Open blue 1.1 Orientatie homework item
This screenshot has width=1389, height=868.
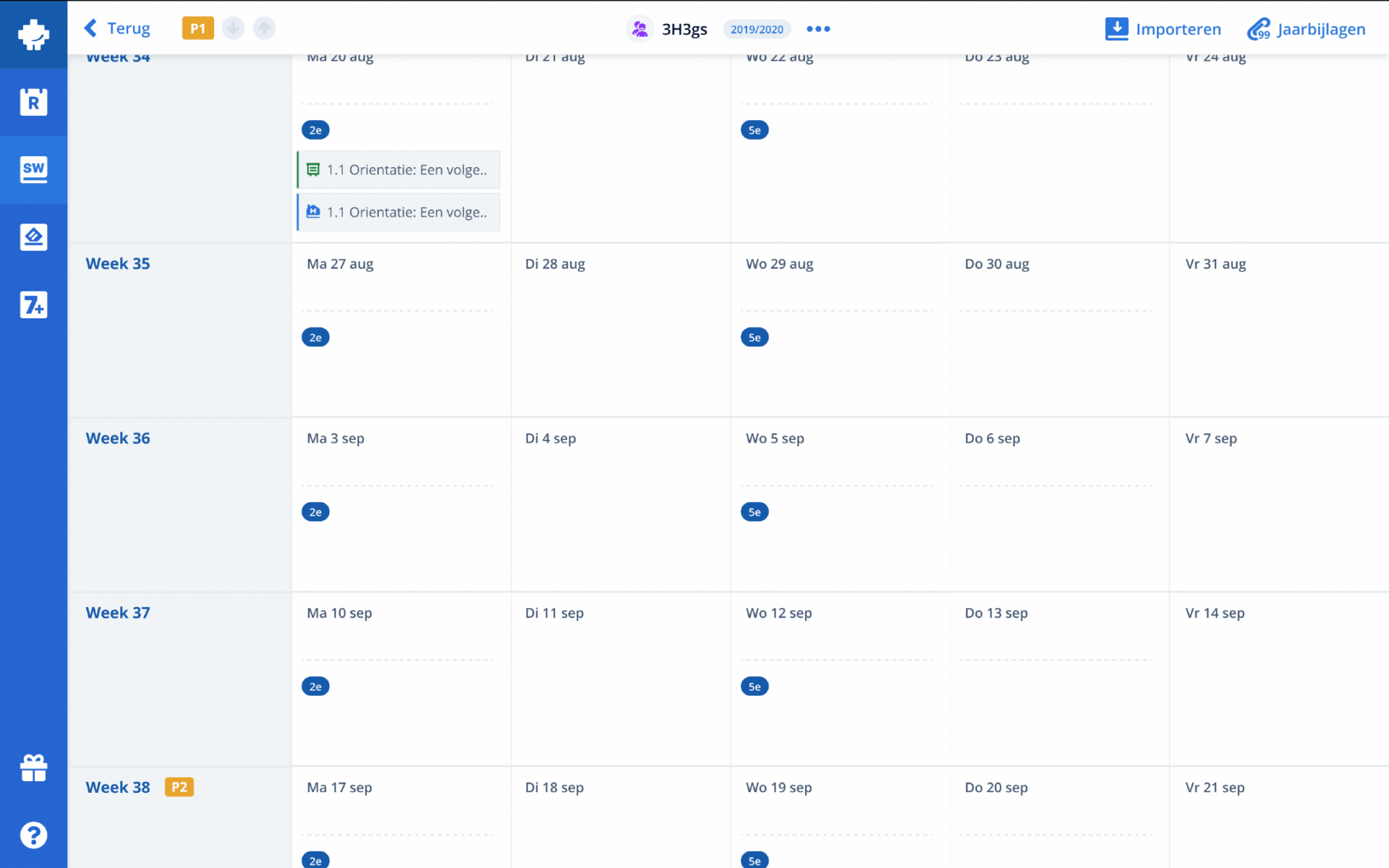click(x=399, y=212)
